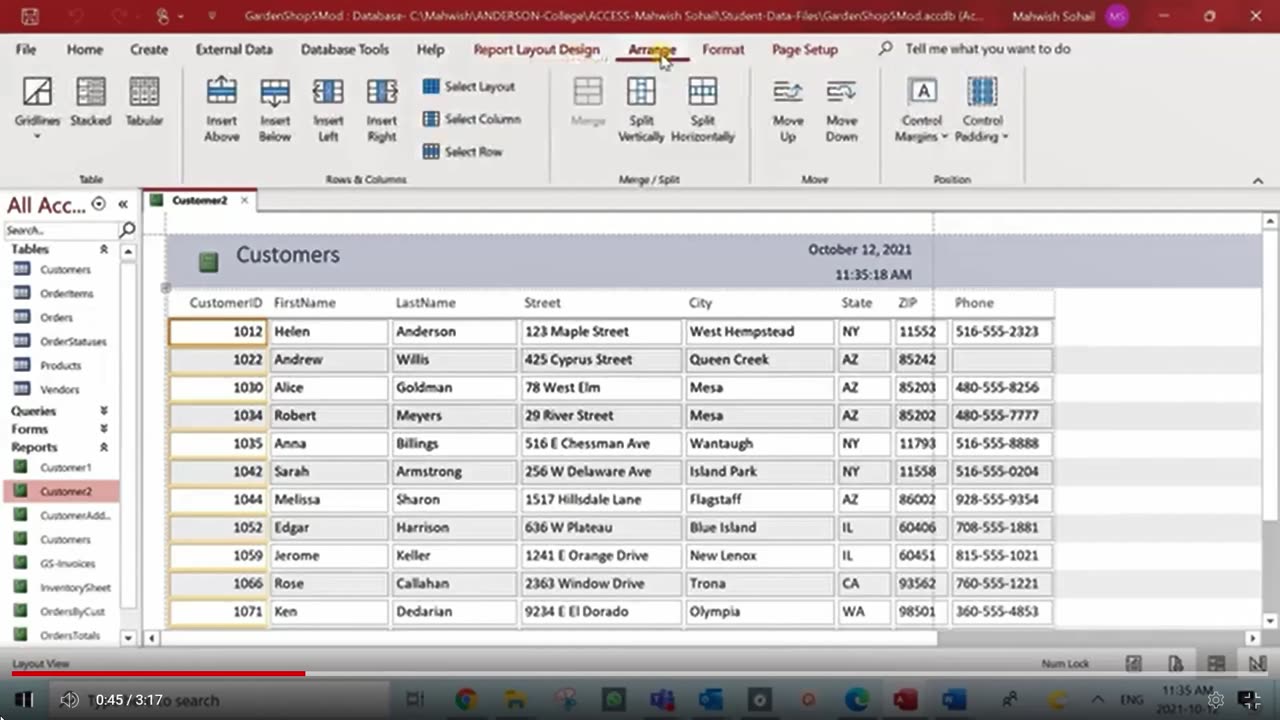Click the Insert Above button
1280x720 pixels.
coord(221,109)
